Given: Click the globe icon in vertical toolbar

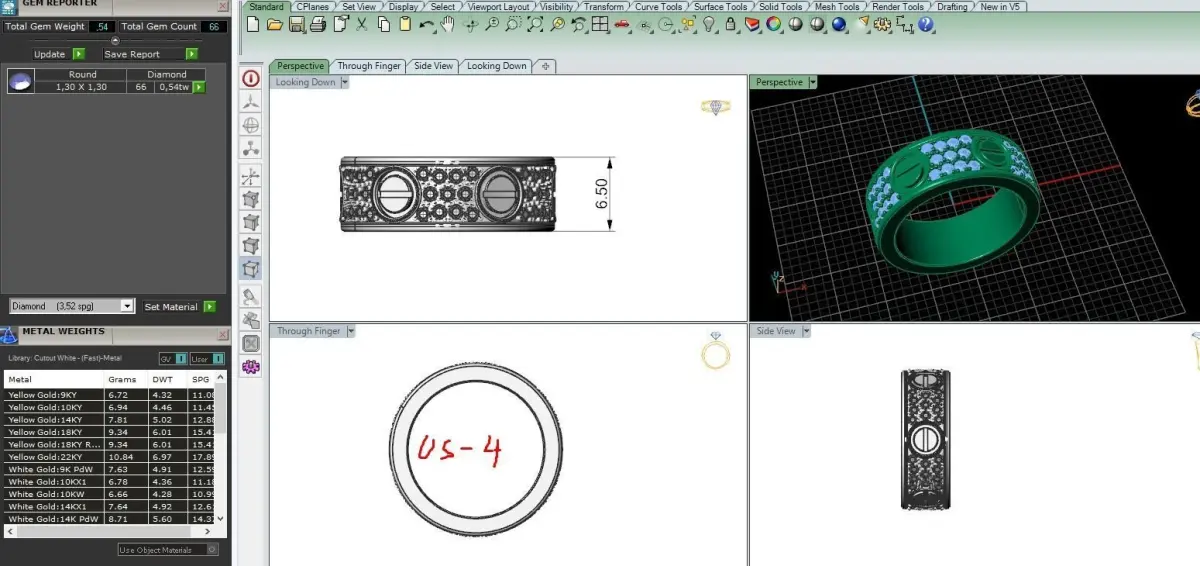Looking at the screenshot, I should 251,126.
